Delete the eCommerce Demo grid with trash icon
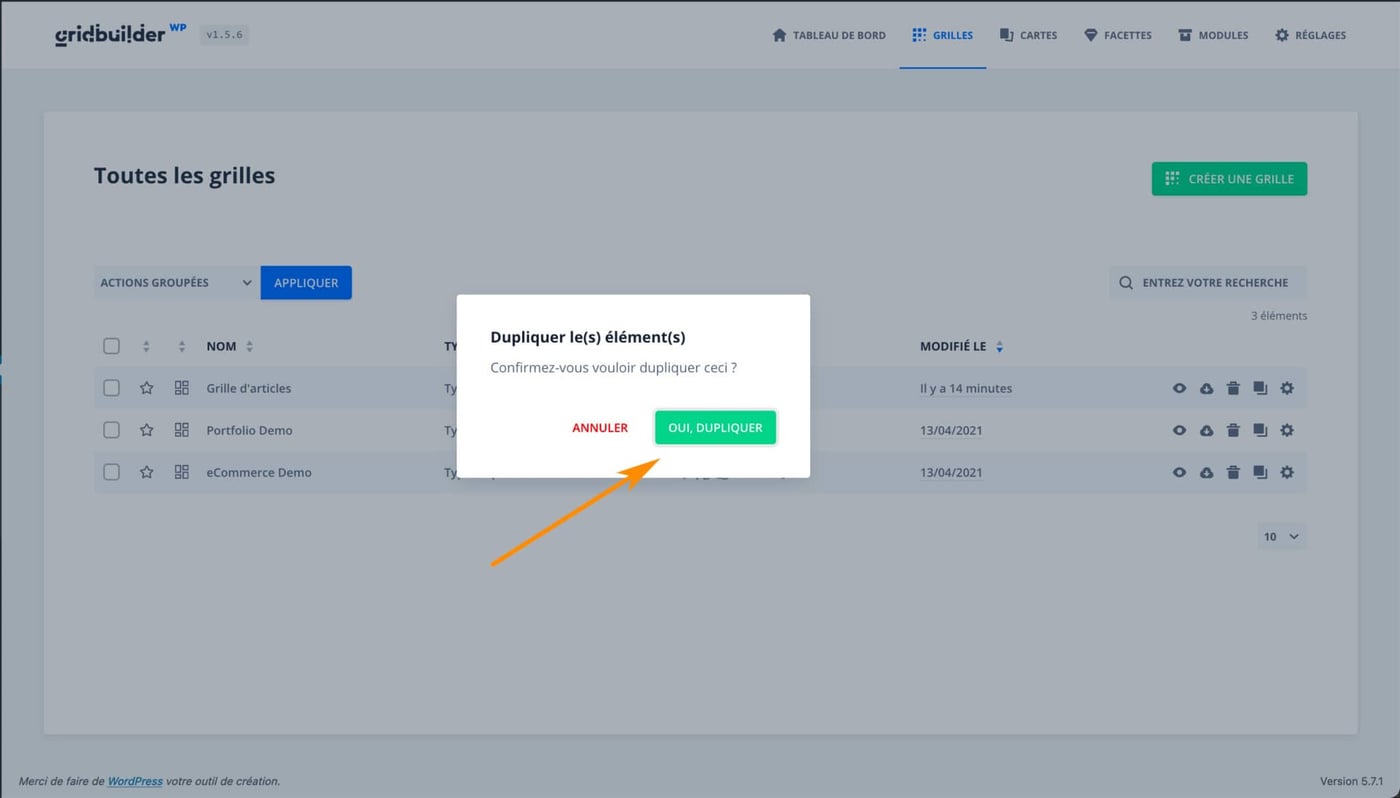 [1233, 472]
